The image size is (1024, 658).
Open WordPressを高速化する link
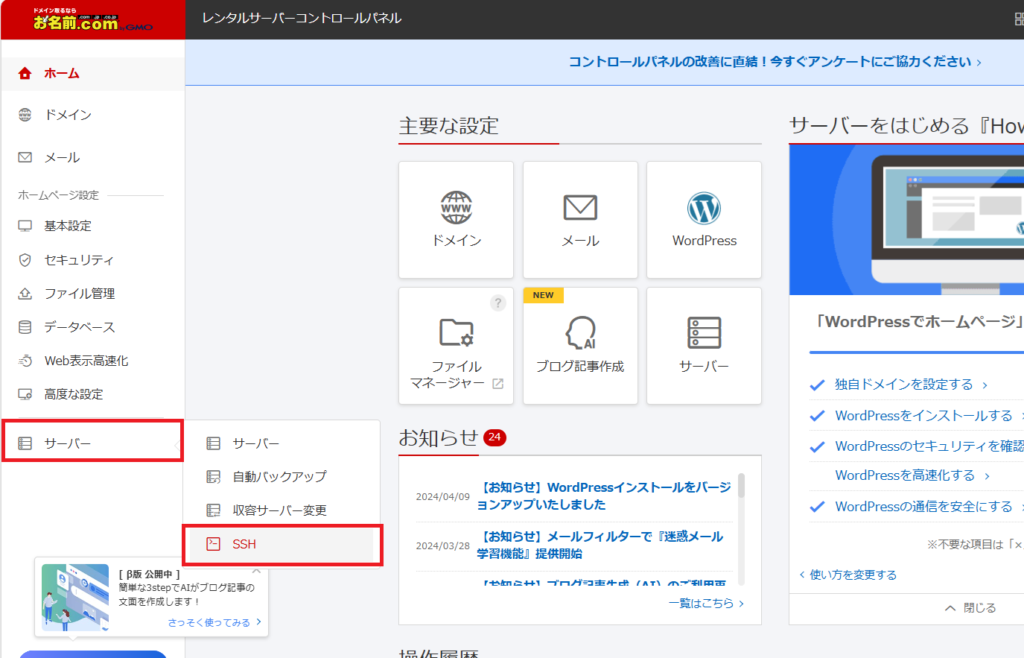tap(912, 476)
